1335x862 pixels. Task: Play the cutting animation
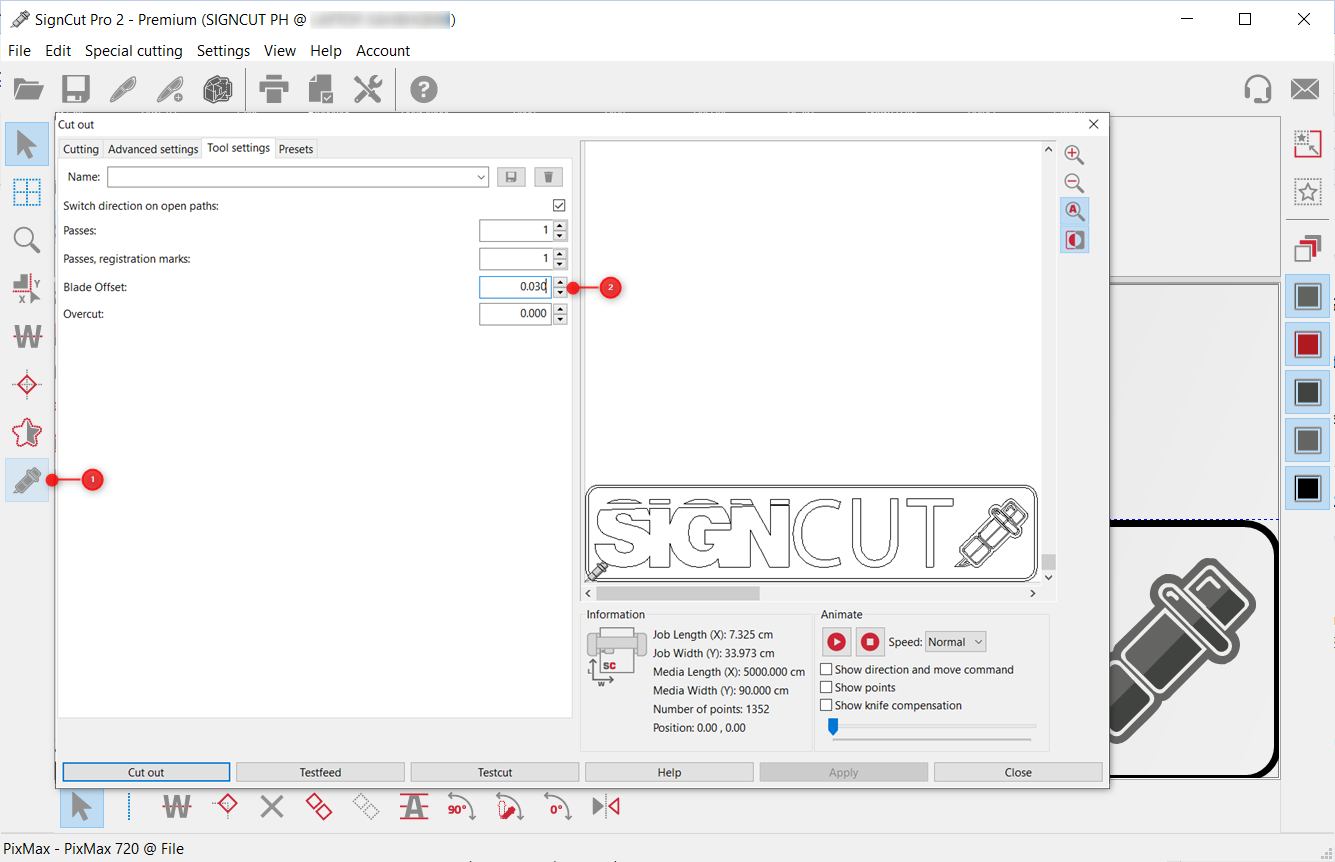click(x=837, y=642)
